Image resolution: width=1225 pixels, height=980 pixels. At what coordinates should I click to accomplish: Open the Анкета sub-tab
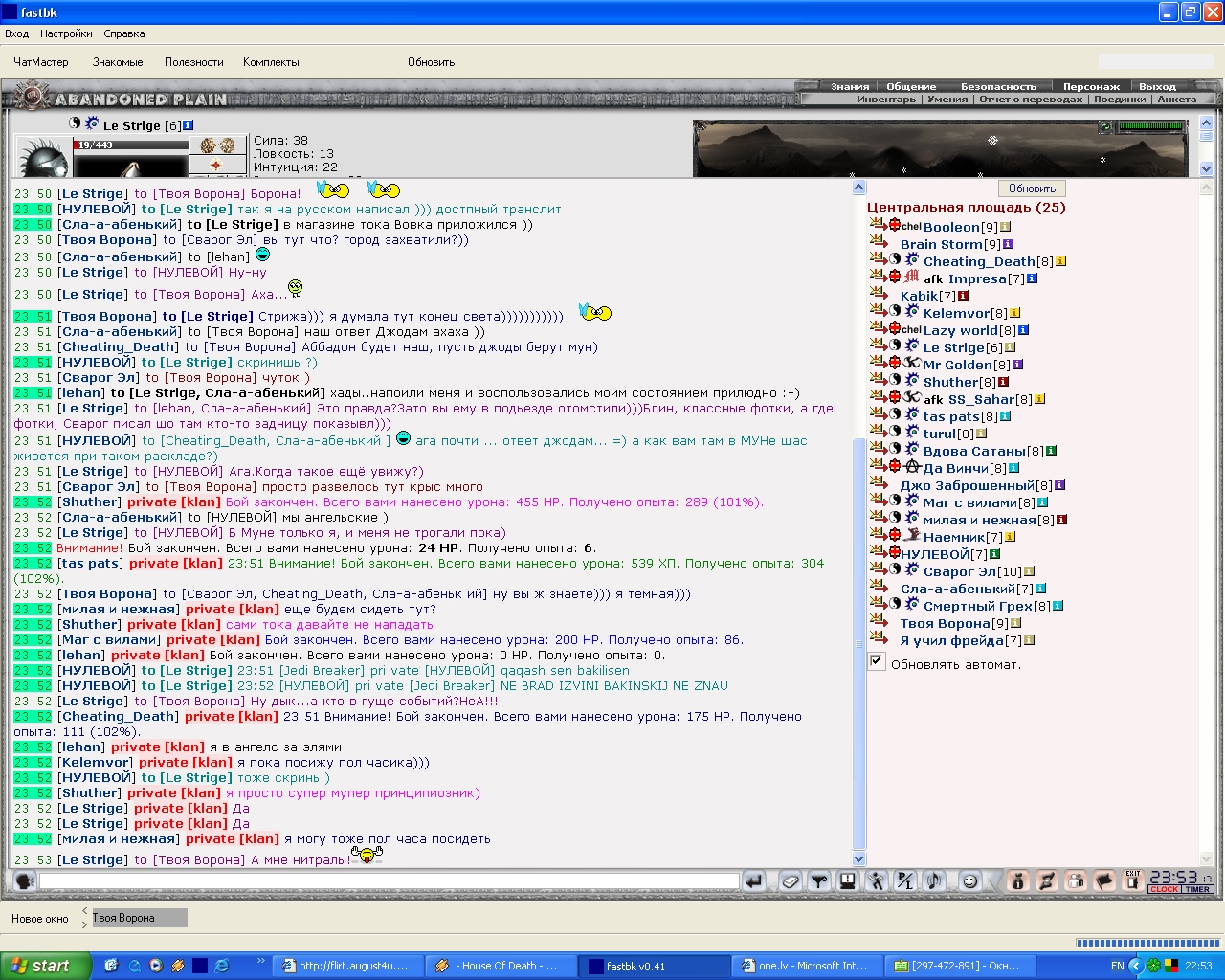1176,99
